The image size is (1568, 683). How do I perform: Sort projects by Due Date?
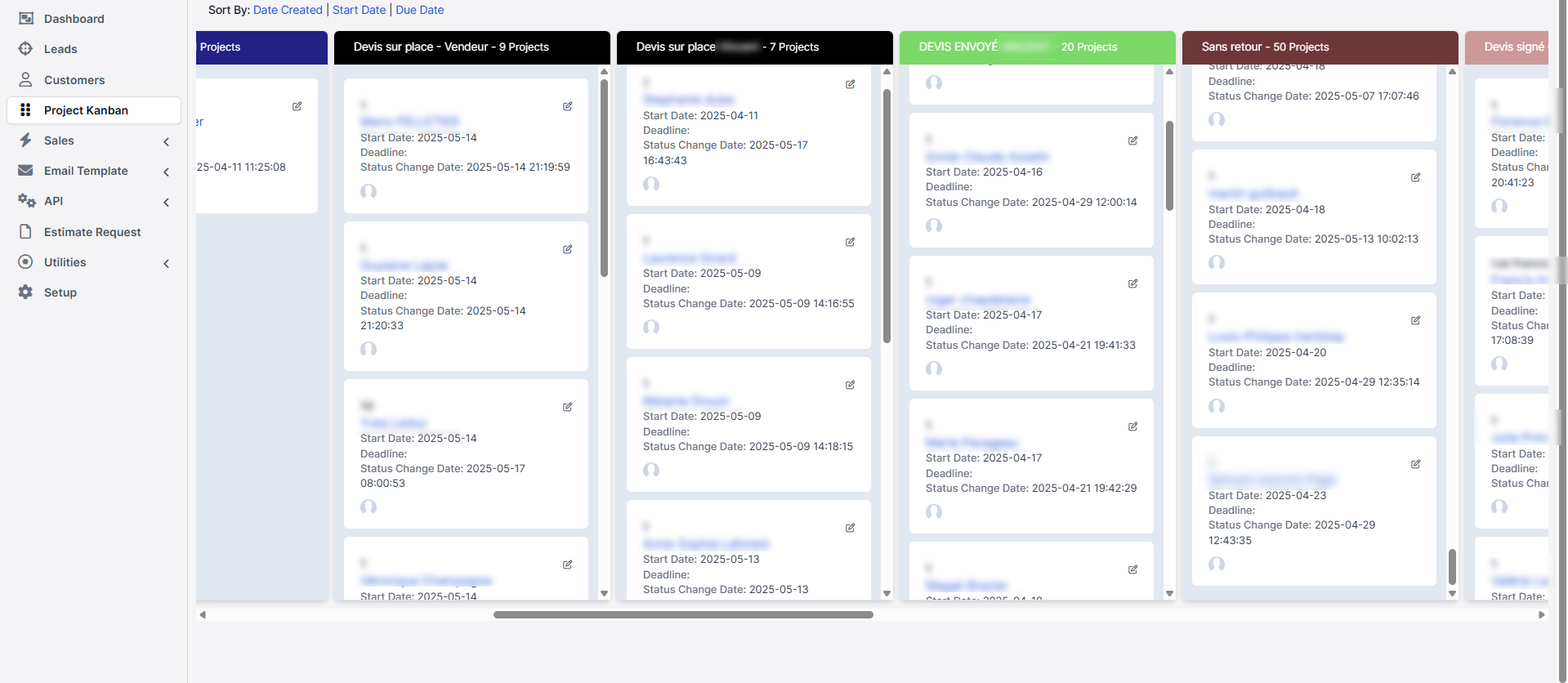pos(420,10)
